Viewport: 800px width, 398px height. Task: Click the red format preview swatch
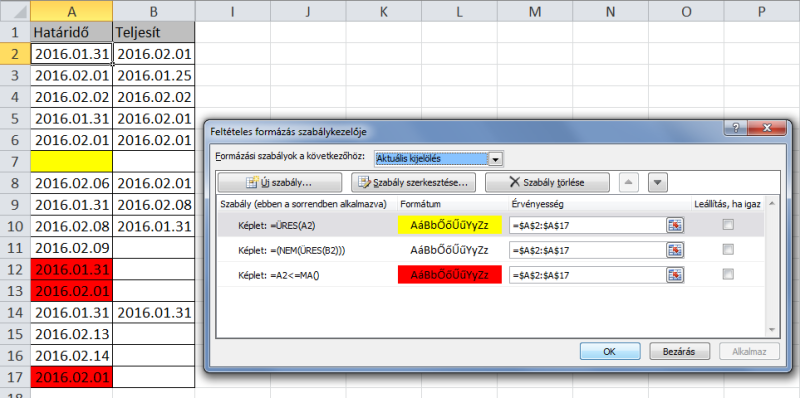pyautogui.click(x=449, y=276)
